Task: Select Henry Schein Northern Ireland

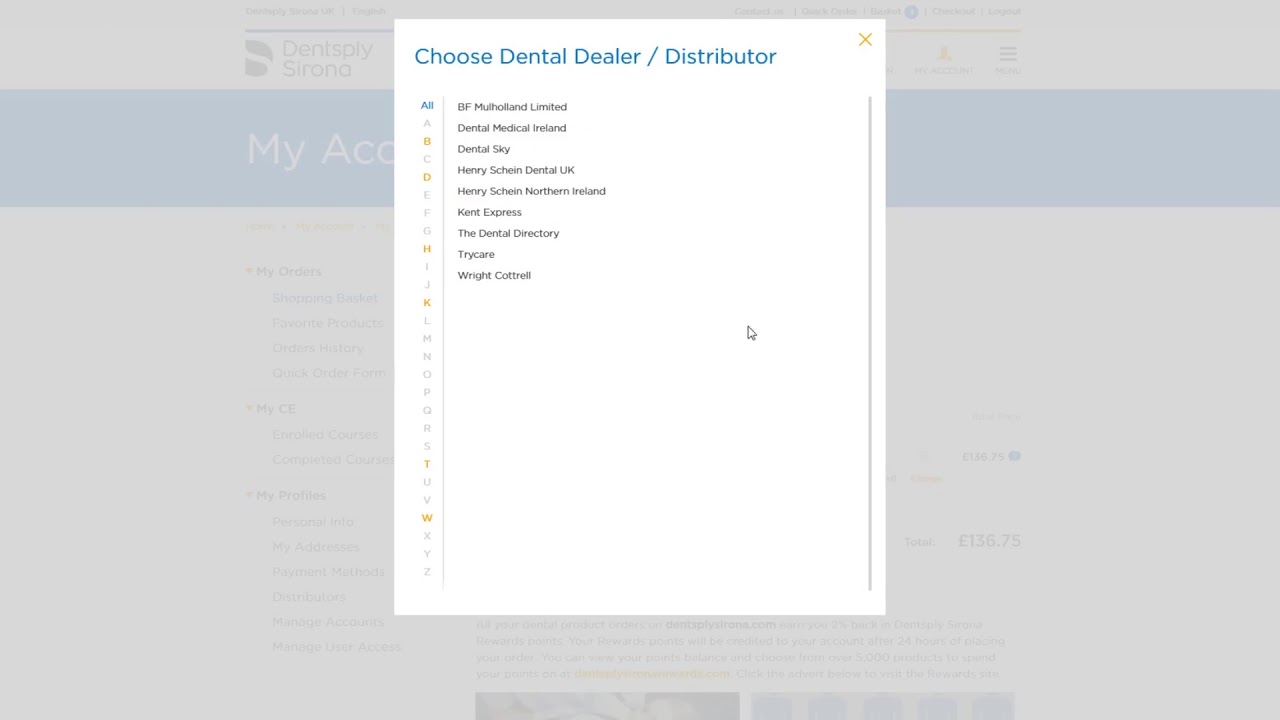Action: click(531, 191)
